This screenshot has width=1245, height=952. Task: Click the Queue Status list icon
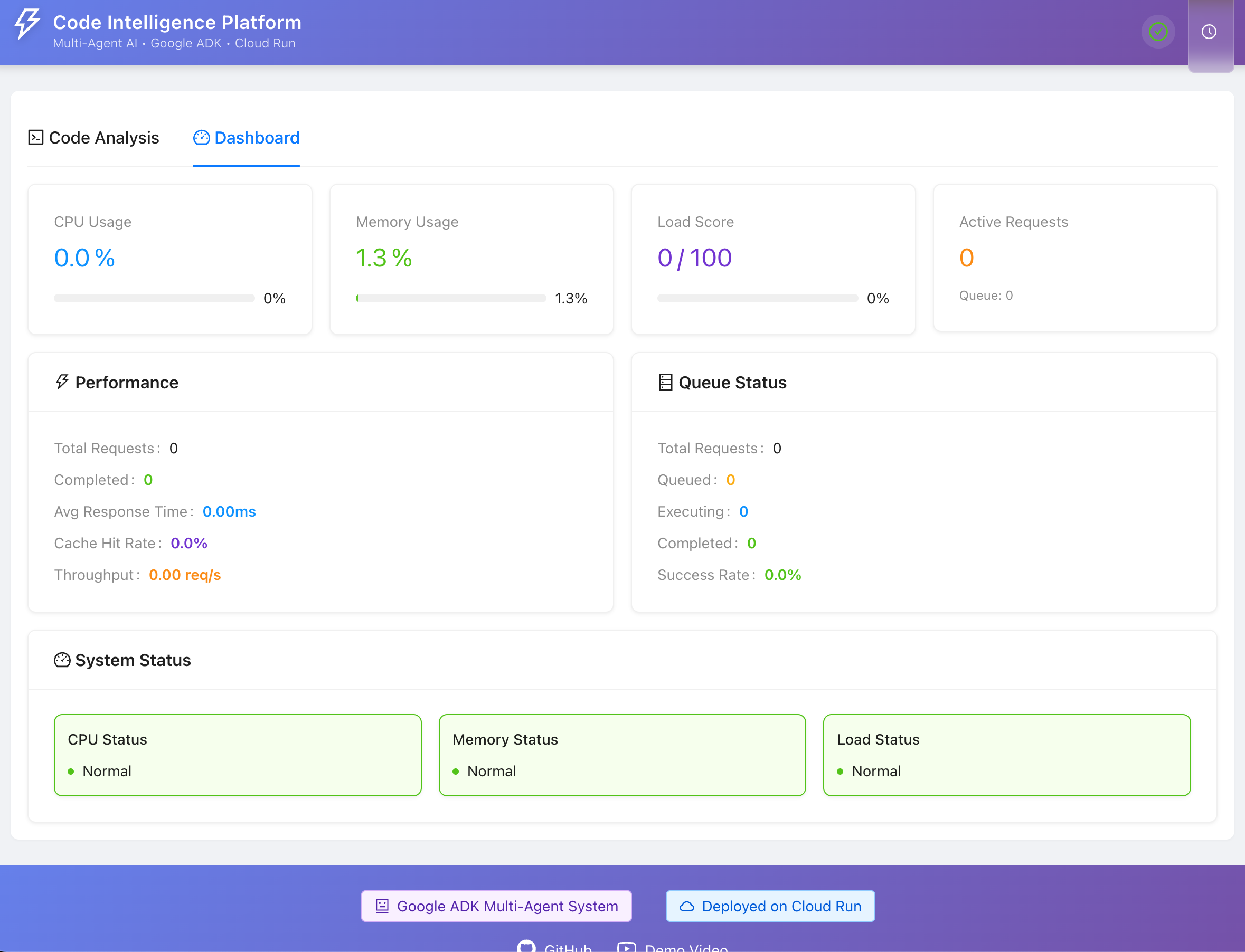[x=665, y=383]
